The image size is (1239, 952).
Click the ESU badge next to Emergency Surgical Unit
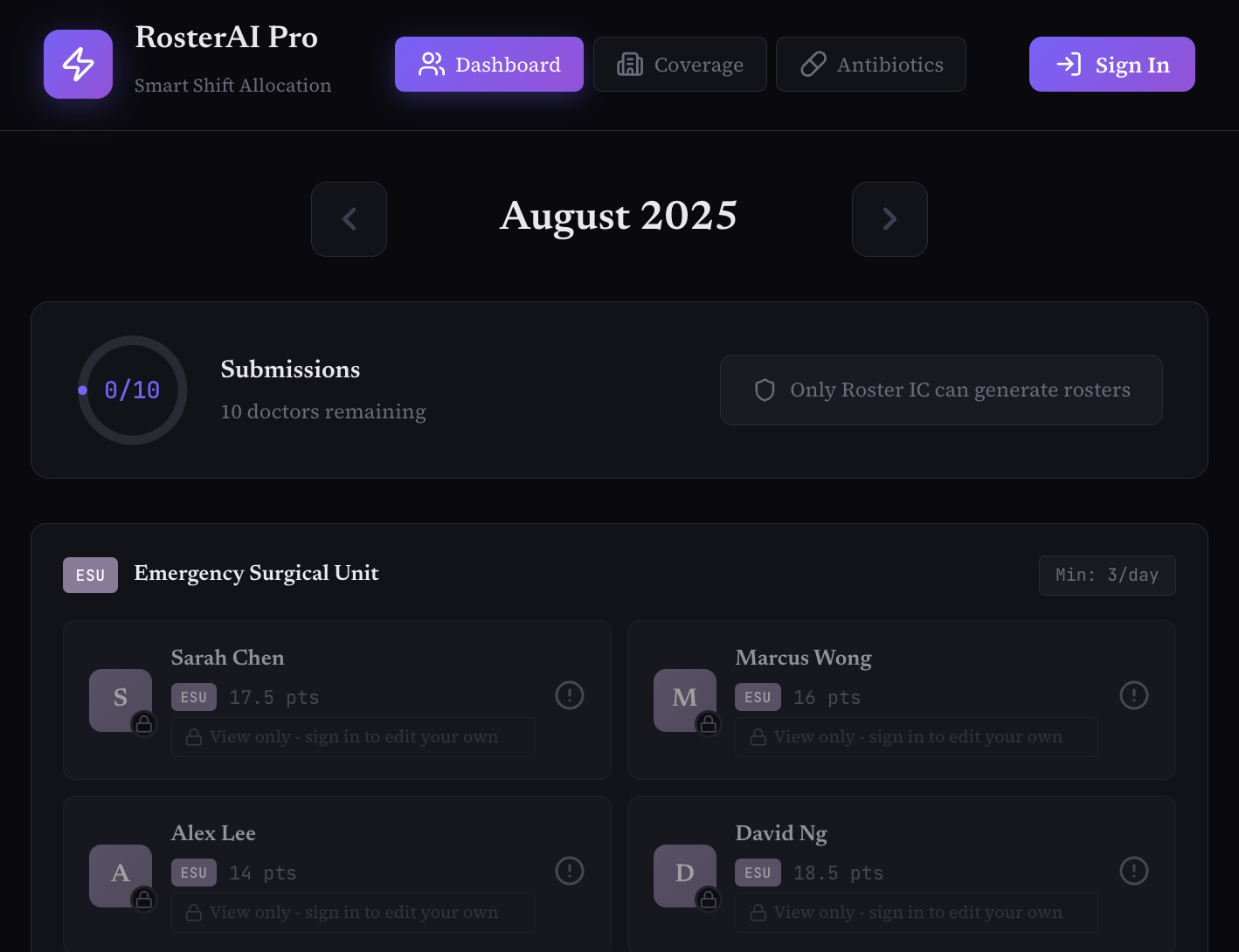90,575
